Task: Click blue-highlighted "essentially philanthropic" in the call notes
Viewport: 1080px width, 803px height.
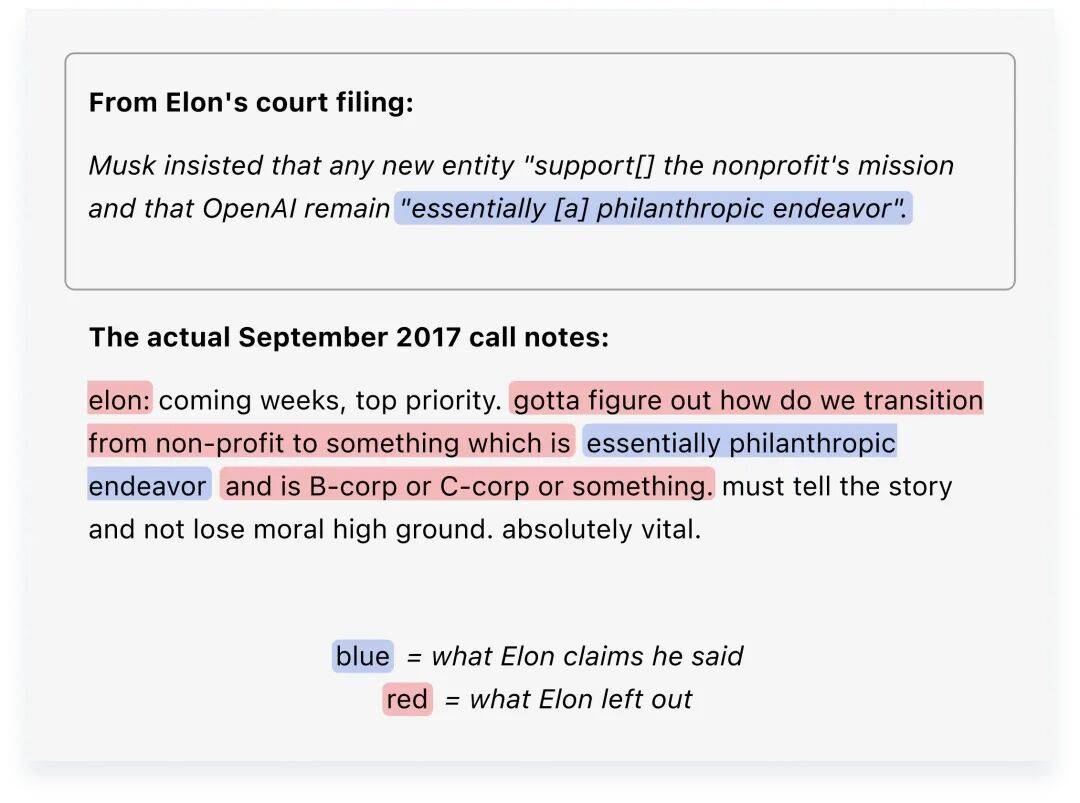Action: (x=740, y=443)
